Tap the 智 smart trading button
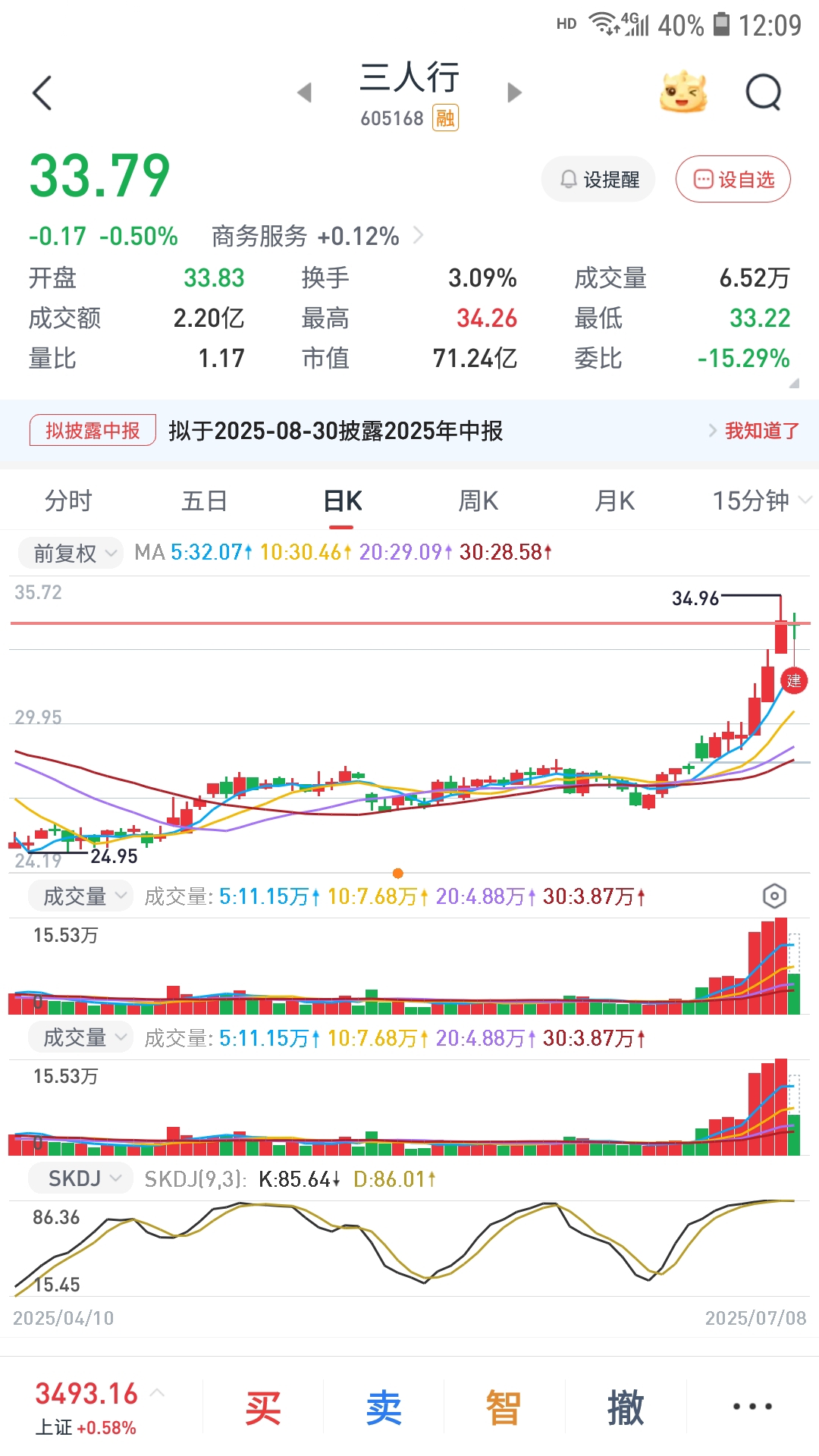The width and height of the screenshot is (819, 1456). click(x=504, y=1407)
